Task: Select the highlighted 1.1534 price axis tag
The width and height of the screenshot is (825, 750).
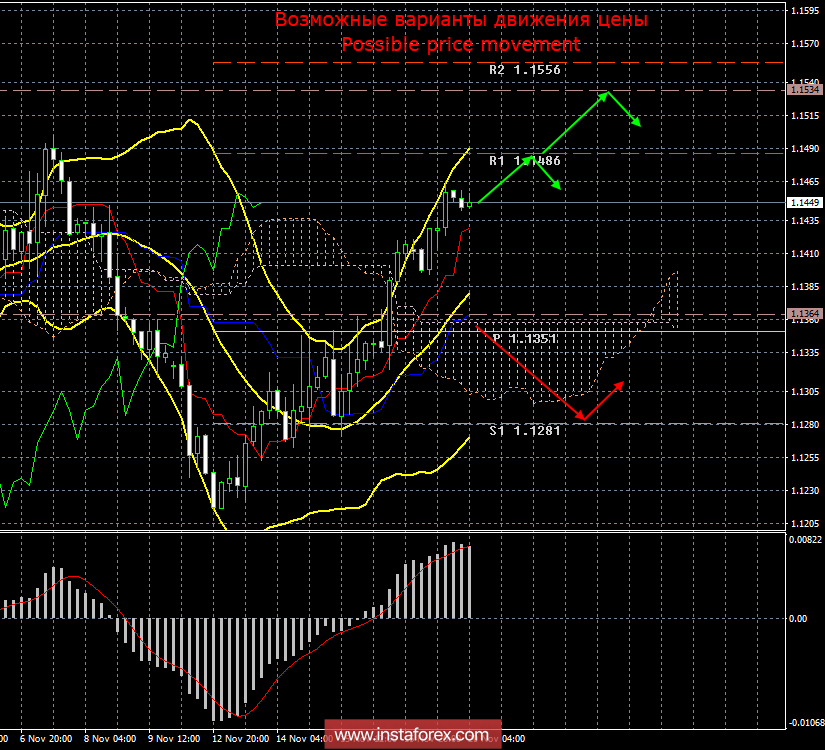Action: (x=804, y=90)
